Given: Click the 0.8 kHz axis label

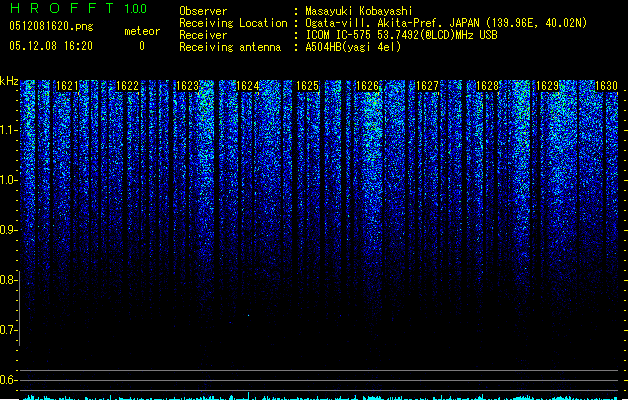Looking at the screenshot, I should pyautogui.click(x=9, y=280).
